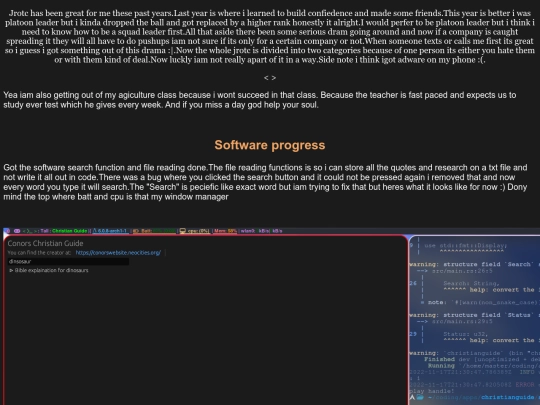Click the paragraph starting 'Got the software search'
540x405 pixels.
click(x=265, y=182)
